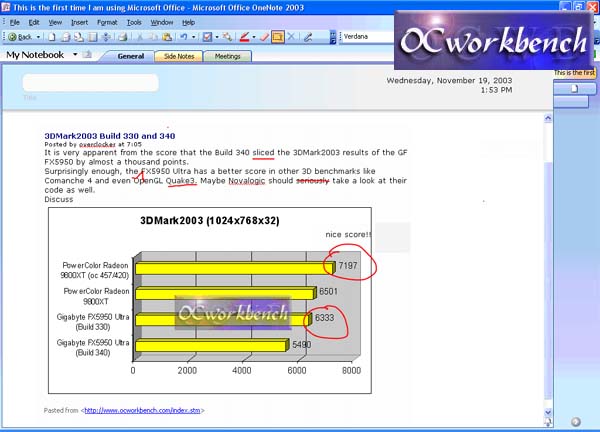Click the audio Record microphone icon

point(308,37)
